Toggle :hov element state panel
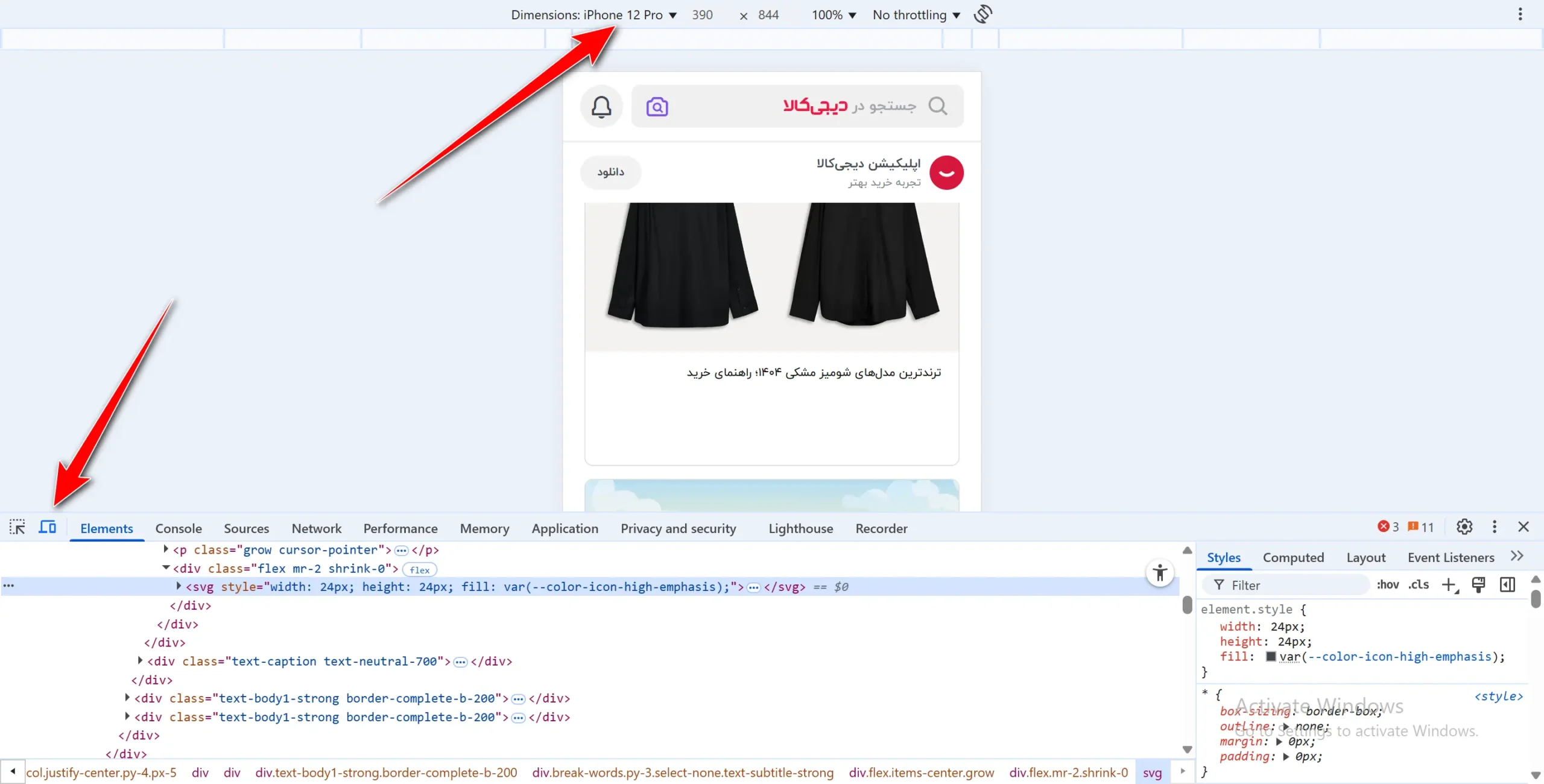1544x784 pixels. (1387, 585)
